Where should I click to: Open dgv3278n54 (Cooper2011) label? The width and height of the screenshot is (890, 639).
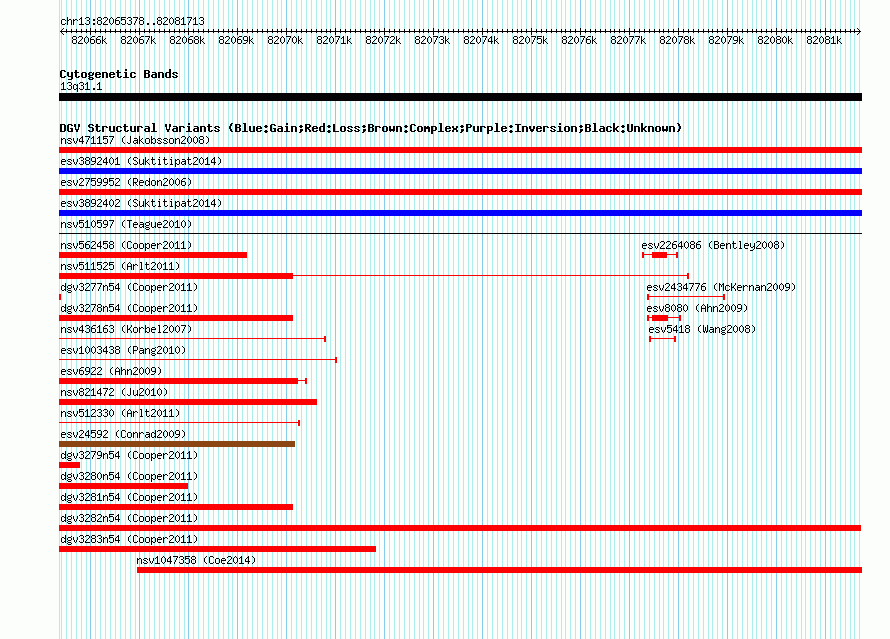tap(129, 308)
